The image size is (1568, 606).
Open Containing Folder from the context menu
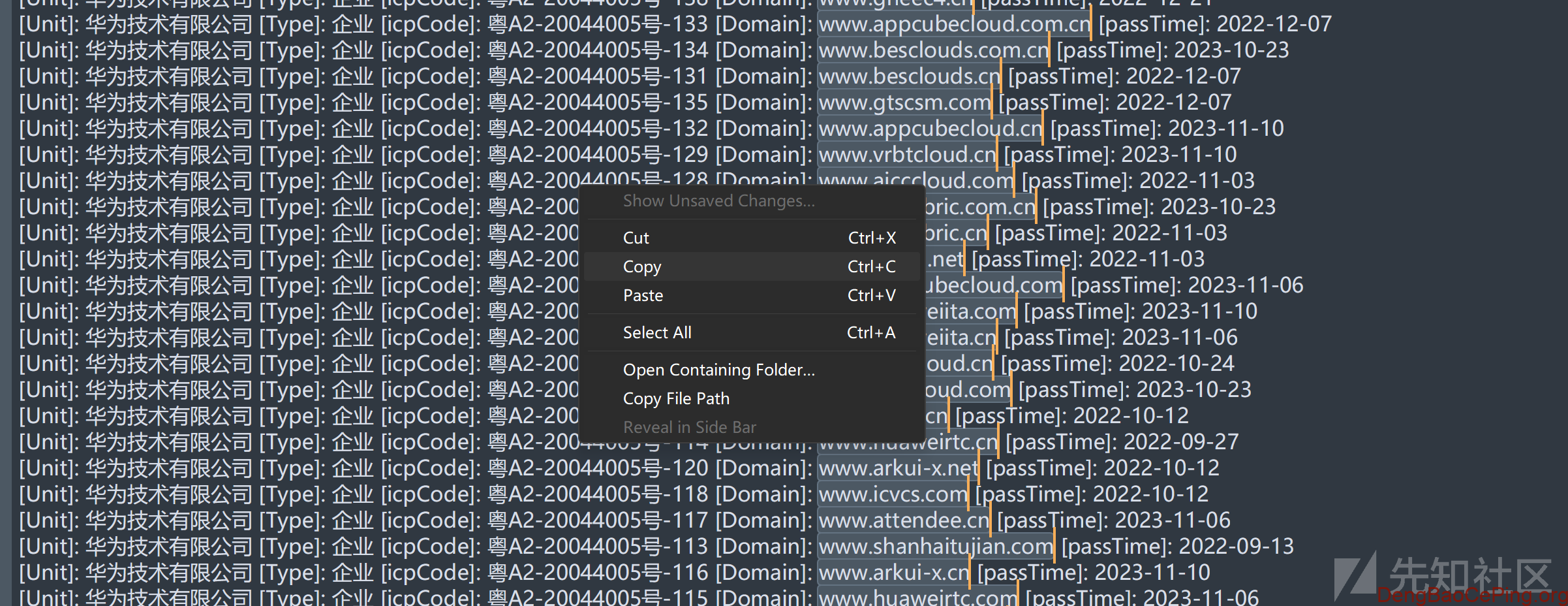click(x=718, y=370)
